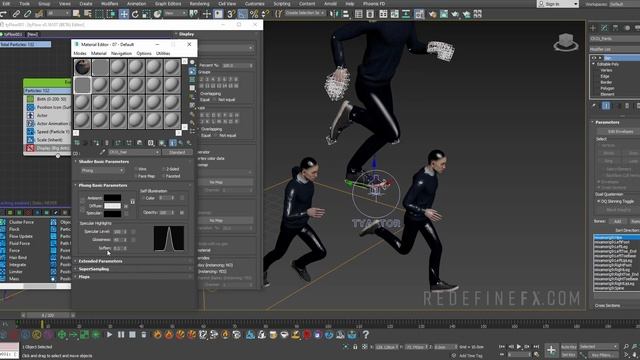Select the first dark material sample slot
This screenshot has height=360, width=640.
pos(82,67)
